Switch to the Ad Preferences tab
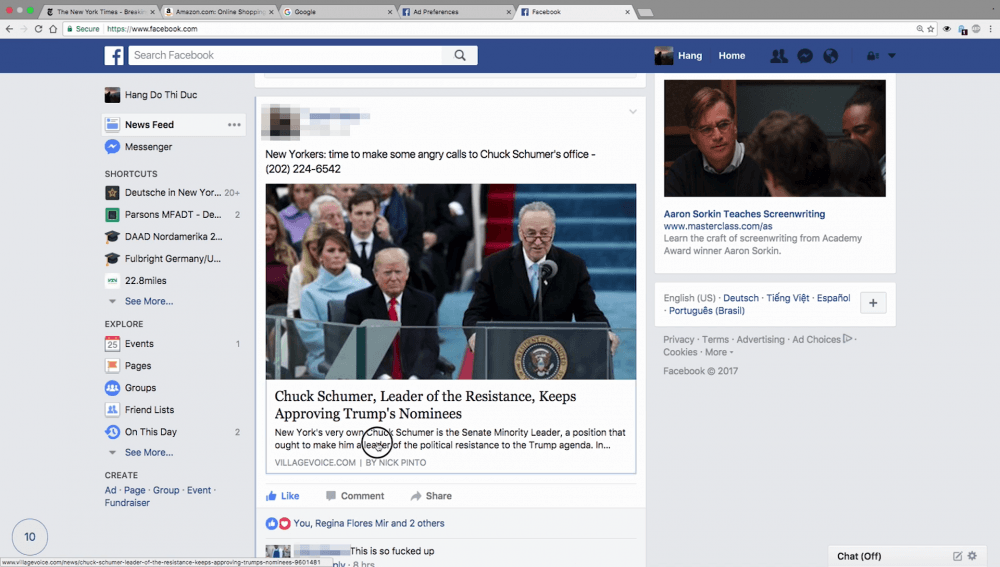This screenshot has height=567, width=1000. (x=455, y=12)
